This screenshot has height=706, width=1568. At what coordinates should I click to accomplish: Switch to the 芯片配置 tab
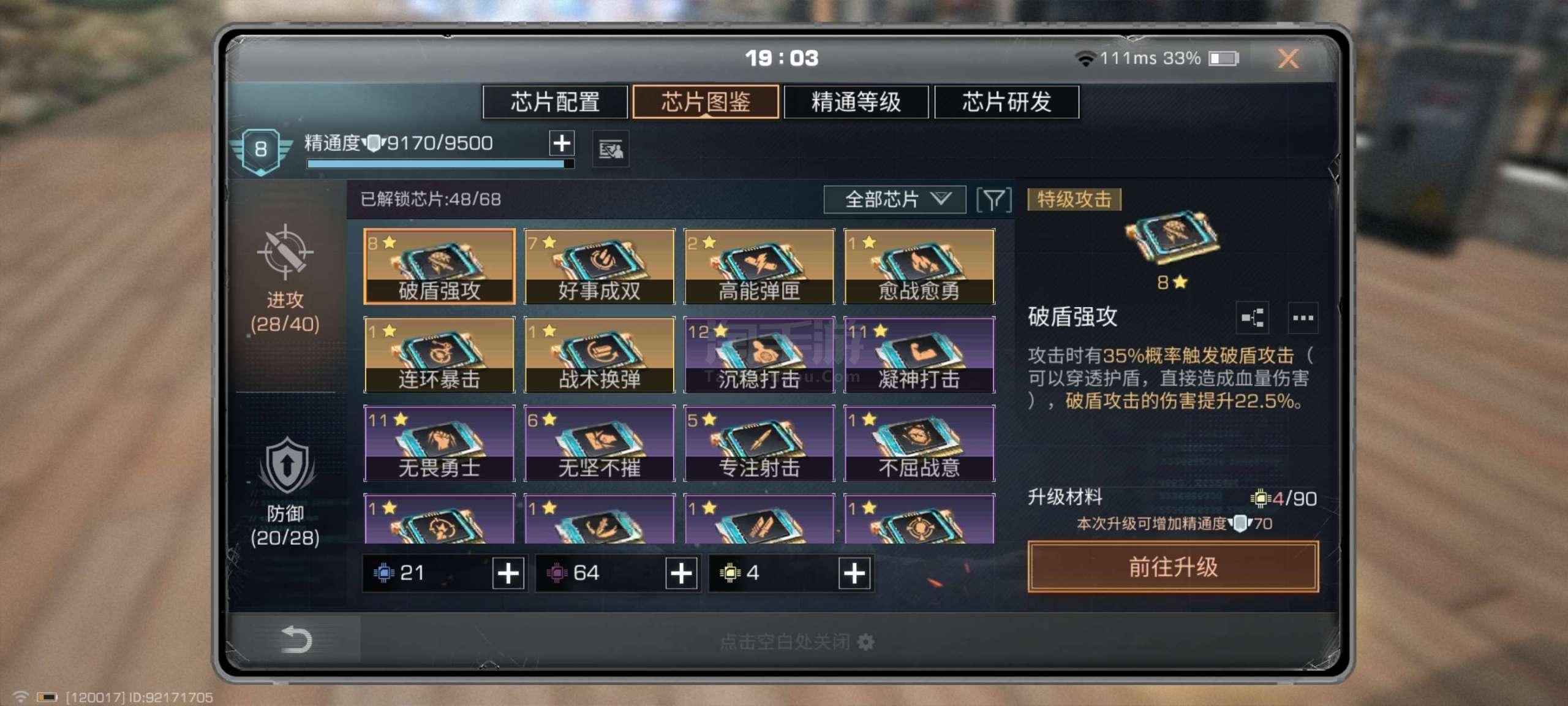pyautogui.click(x=556, y=102)
